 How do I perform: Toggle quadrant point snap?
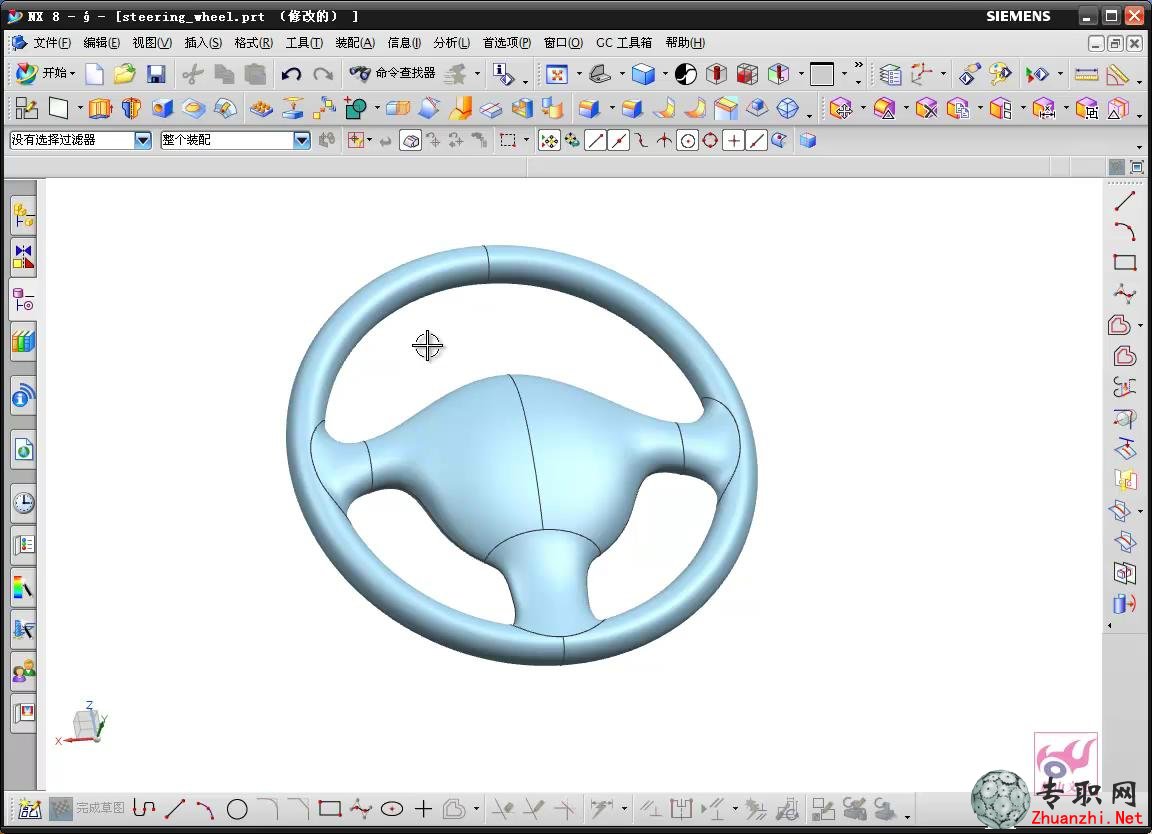click(x=710, y=140)
